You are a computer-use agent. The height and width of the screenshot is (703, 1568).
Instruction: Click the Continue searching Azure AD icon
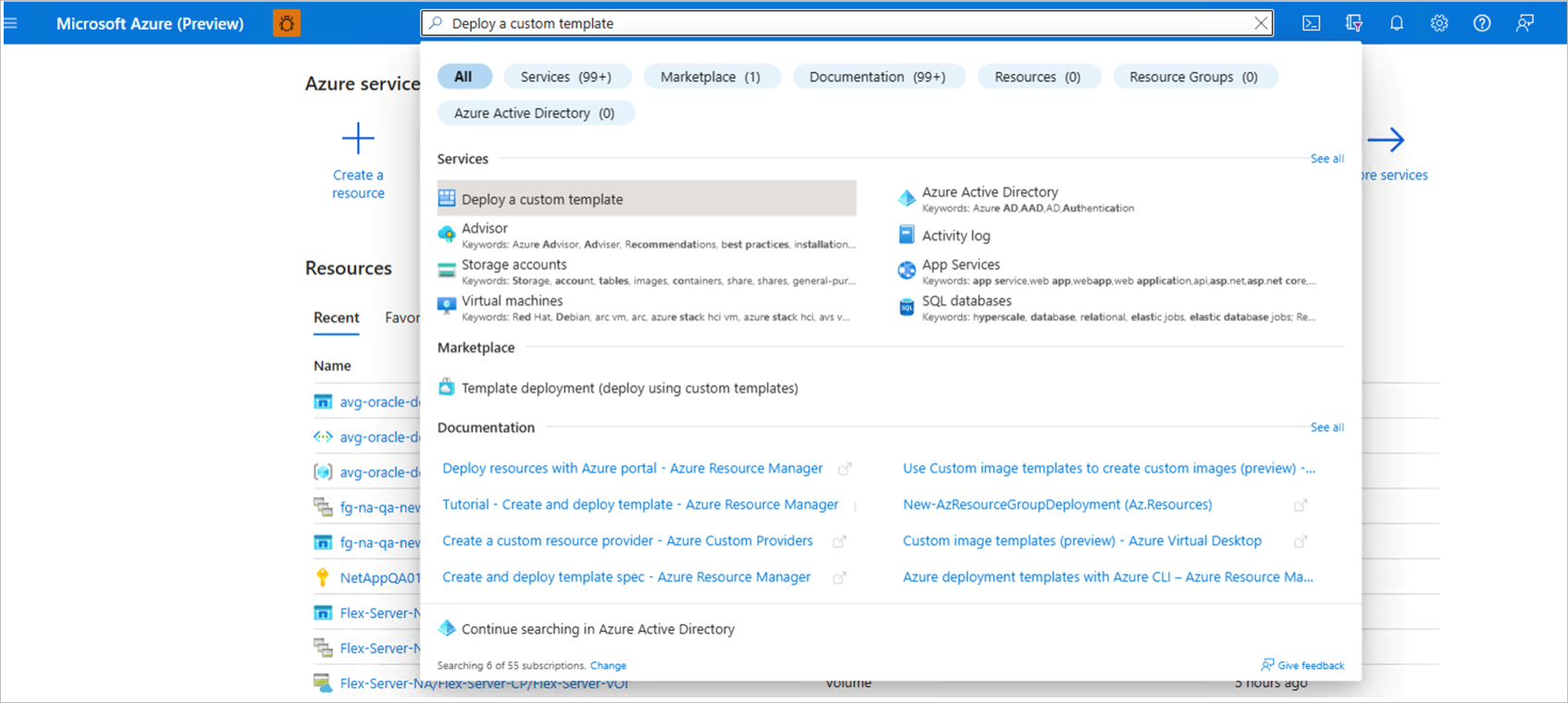click(447, 628)
